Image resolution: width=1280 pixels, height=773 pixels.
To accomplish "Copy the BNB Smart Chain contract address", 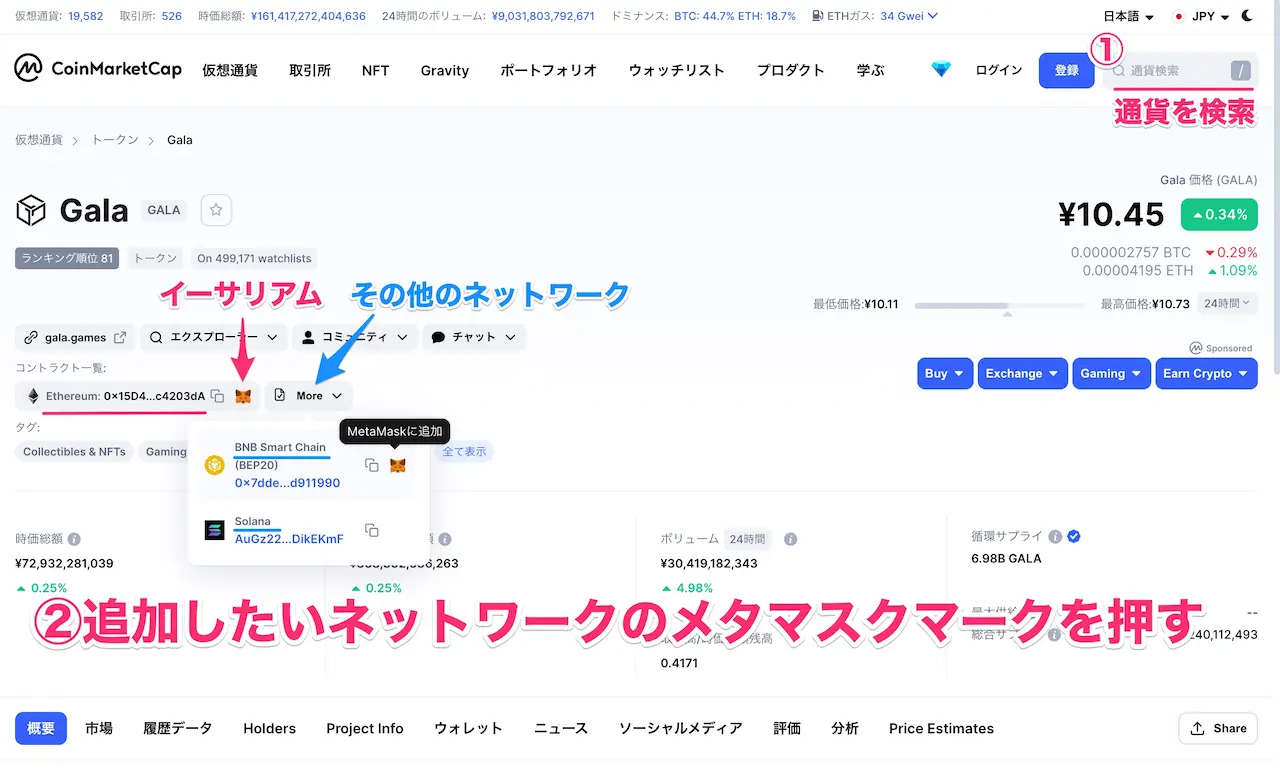I will coord(372,465).
